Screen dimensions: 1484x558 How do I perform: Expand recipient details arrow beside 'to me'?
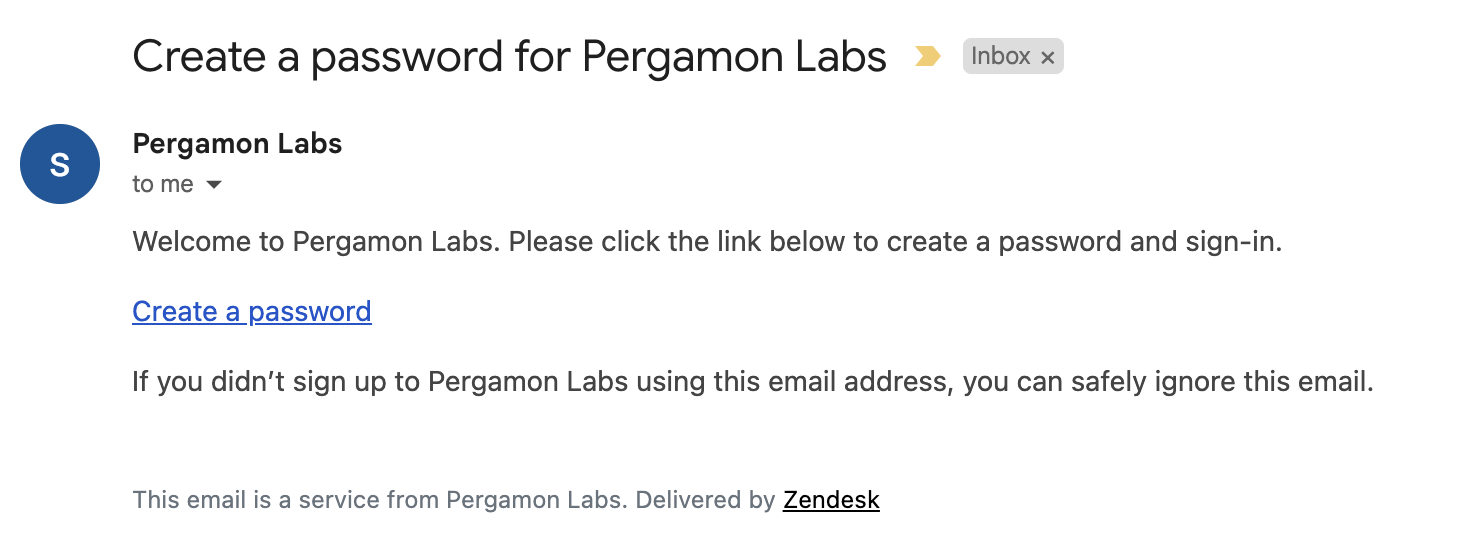tap(213, 185)
